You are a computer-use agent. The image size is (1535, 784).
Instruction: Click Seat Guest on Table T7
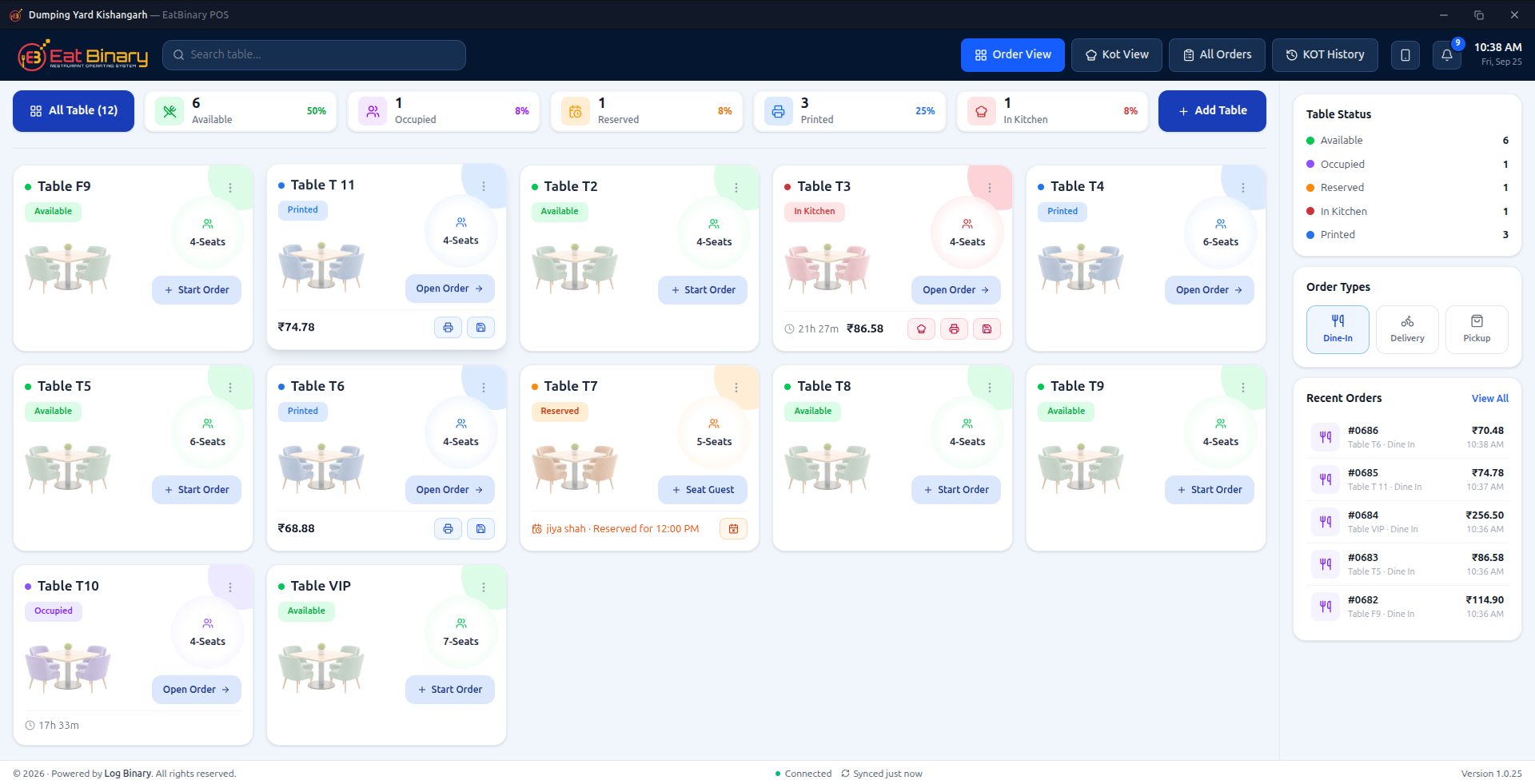click(x=703, y=490)
